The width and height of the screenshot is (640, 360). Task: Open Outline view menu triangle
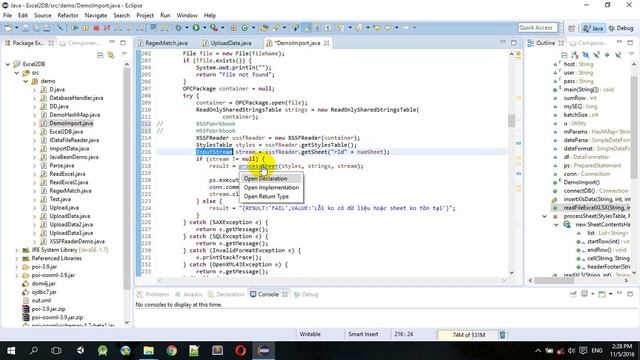coord(631,54)
